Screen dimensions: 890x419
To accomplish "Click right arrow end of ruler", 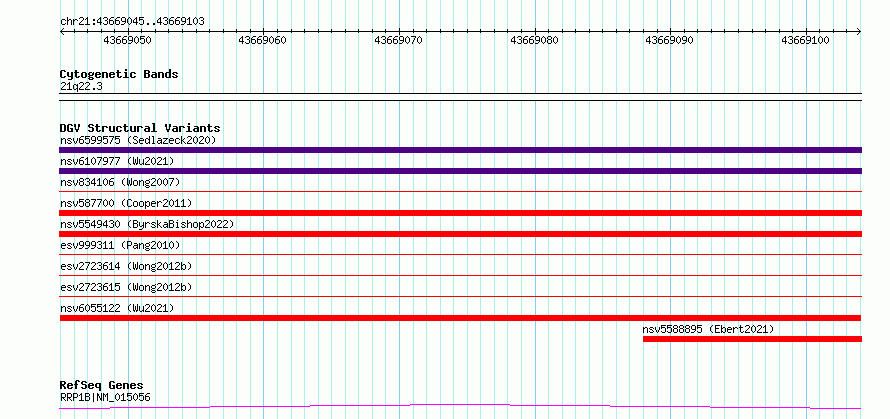I will pos(859,32).
